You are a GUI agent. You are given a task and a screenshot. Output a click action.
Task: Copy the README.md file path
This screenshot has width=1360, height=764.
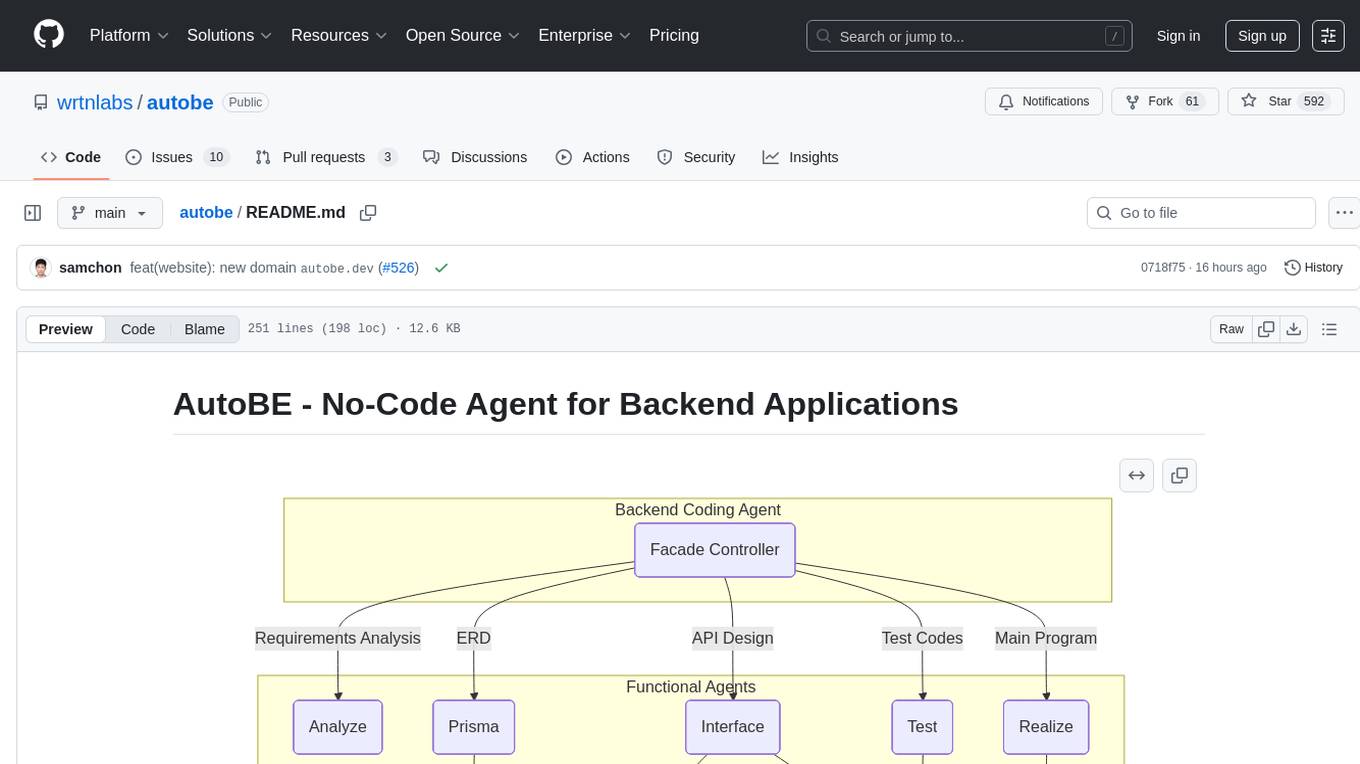[x=368, y=213]
